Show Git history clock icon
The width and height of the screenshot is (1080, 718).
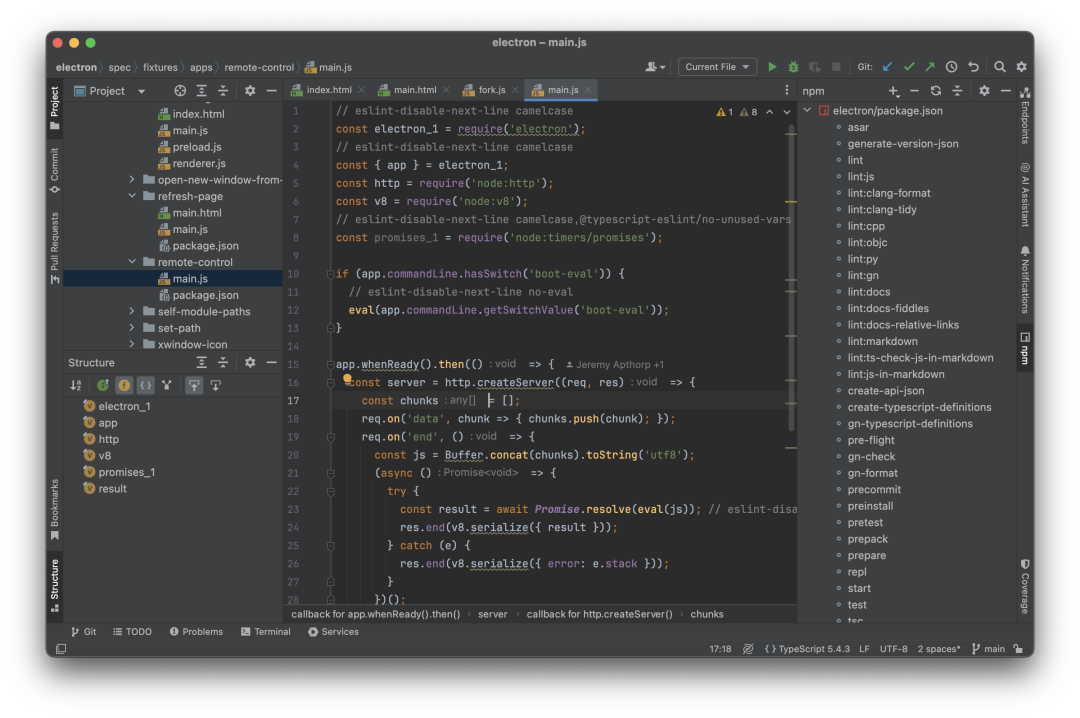click(x=952, y=67)
